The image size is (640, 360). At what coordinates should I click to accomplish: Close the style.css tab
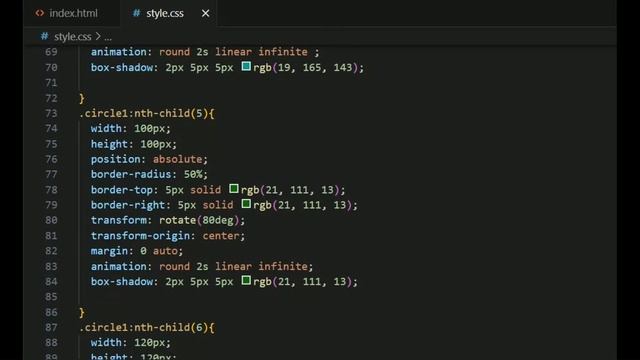[205, 13]
